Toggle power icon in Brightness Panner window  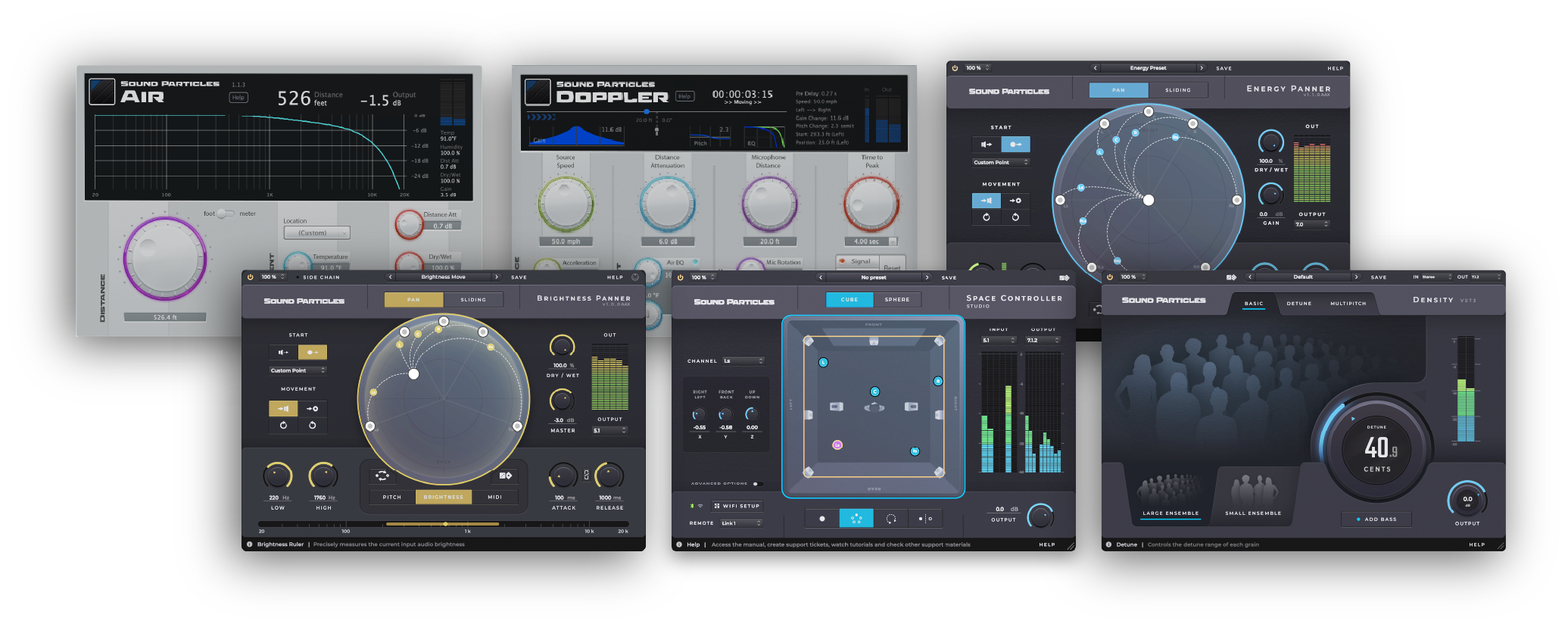[251, 277]
